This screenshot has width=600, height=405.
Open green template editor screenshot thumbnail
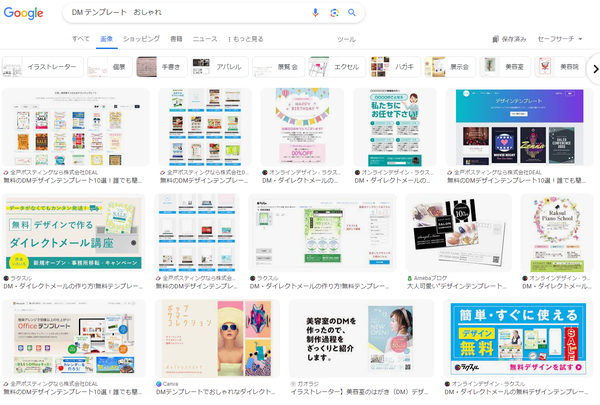322,232
